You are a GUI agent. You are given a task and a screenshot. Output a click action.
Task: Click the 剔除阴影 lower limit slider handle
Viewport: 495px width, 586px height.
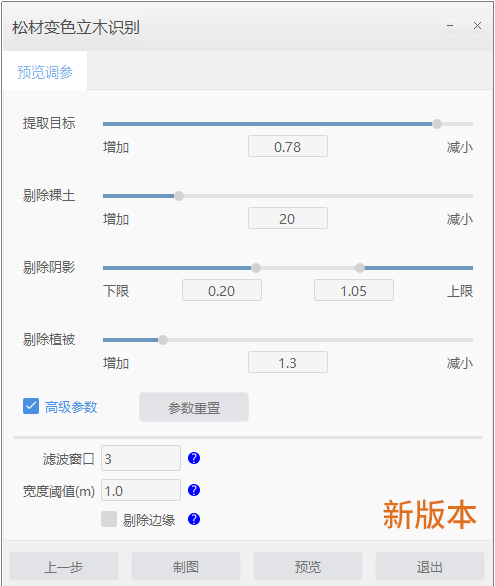pyautogui.click(x=256, y=268)
